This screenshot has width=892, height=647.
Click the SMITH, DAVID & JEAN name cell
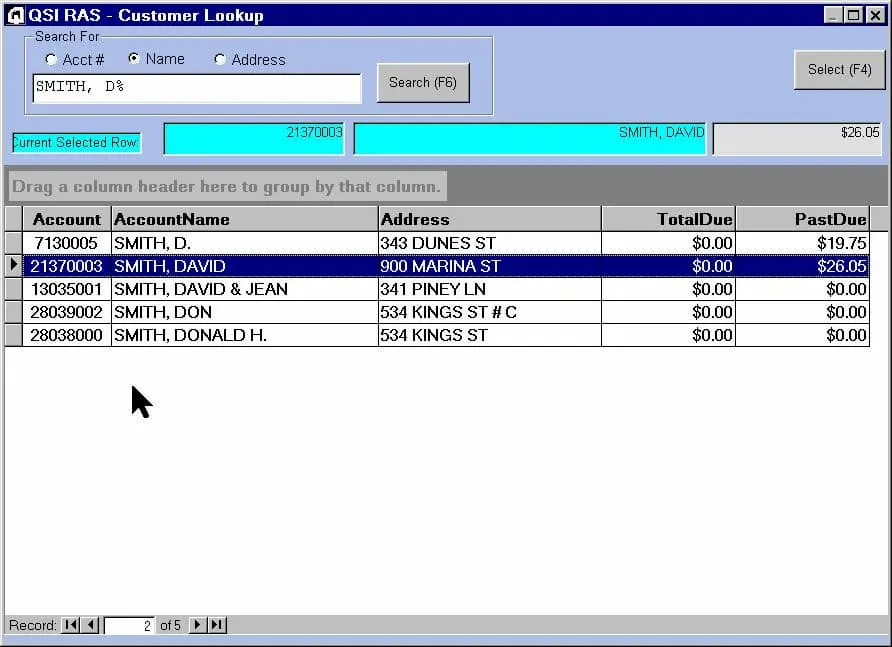[245, 289]
